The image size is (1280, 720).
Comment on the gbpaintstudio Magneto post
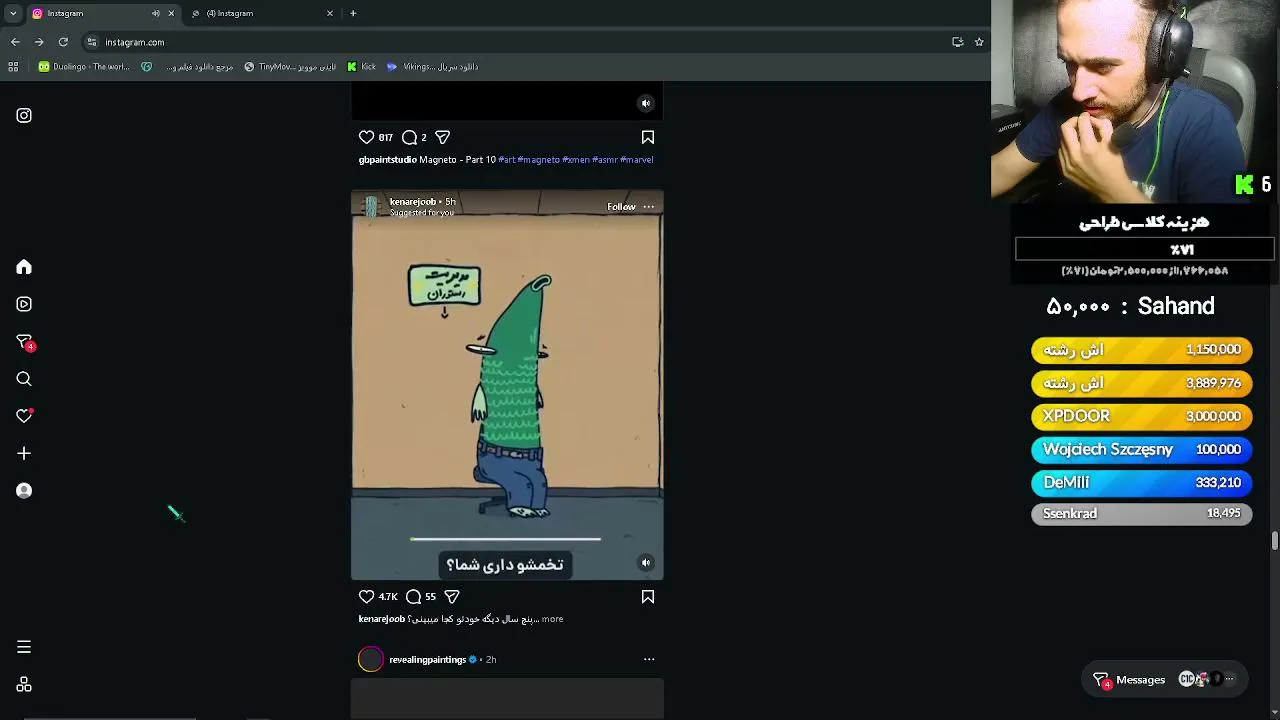coord(409,137)
